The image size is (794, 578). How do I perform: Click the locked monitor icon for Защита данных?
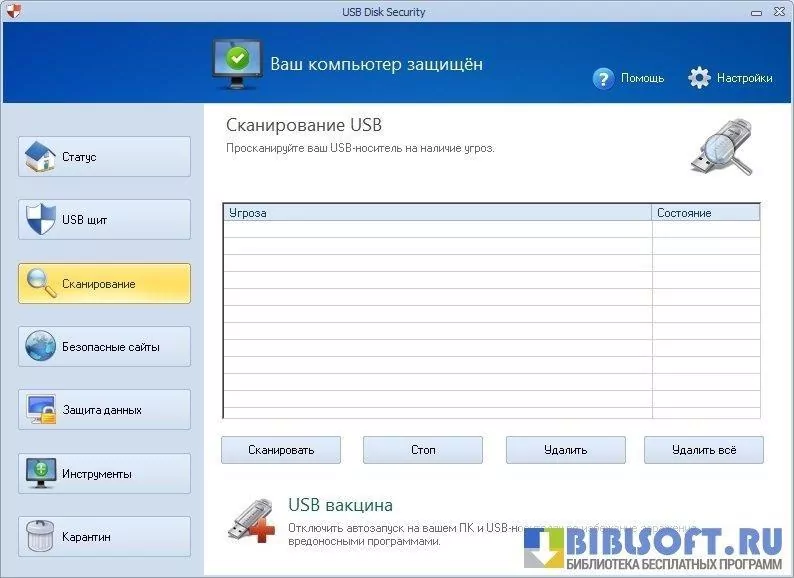coord(41,410)
